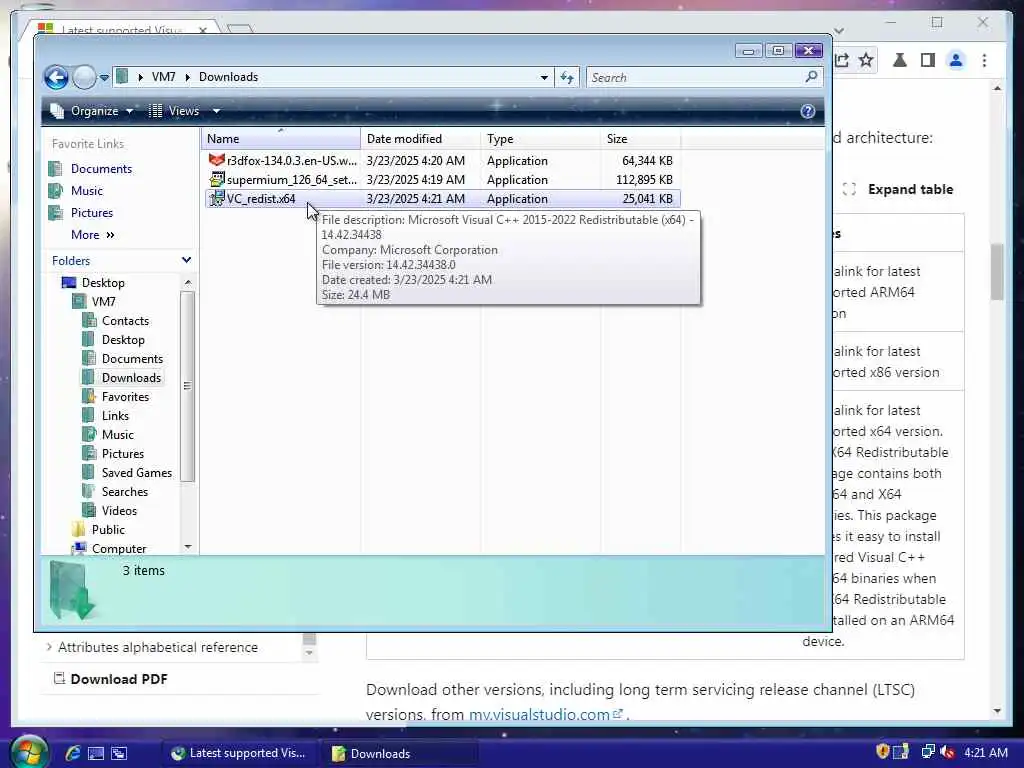The image size is (1024, 768).
Task: Click folder tree scrollbar up arrow
Action: pyautogui.click(x=187, y=283)
